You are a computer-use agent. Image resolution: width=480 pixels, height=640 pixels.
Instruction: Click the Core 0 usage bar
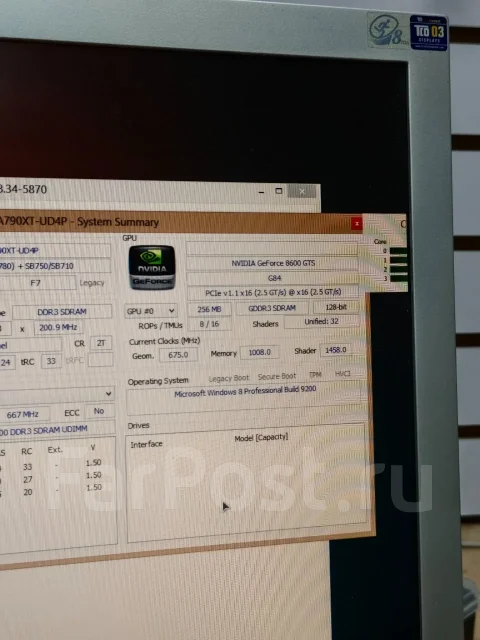[398, 251]
